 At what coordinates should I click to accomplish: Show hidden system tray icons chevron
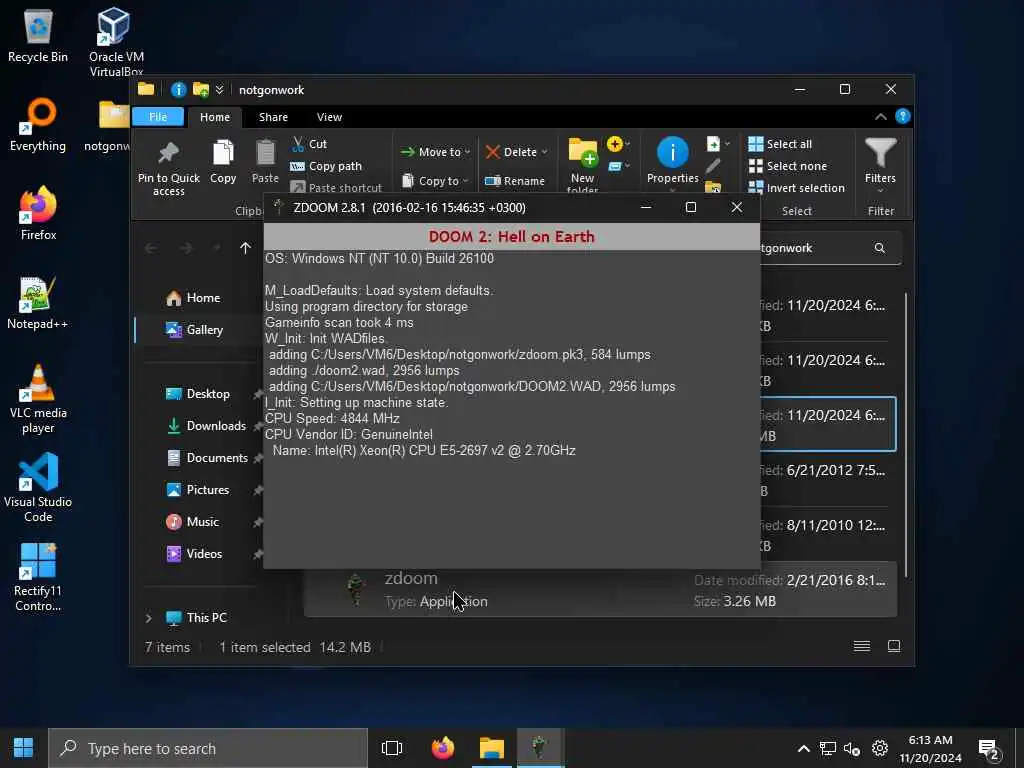(x=804, y=748)
